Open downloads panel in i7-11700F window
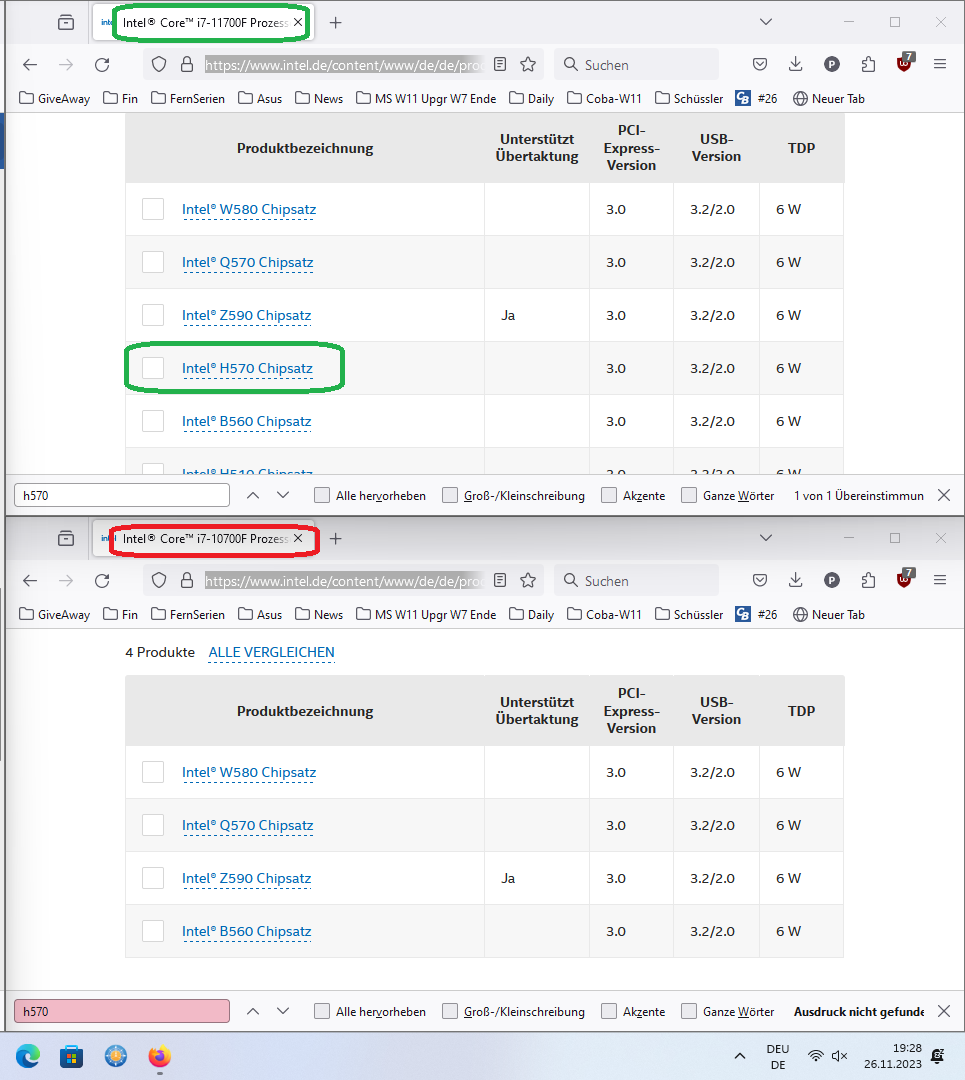The width and height of the screenshot is (965, 1080). 796,65
